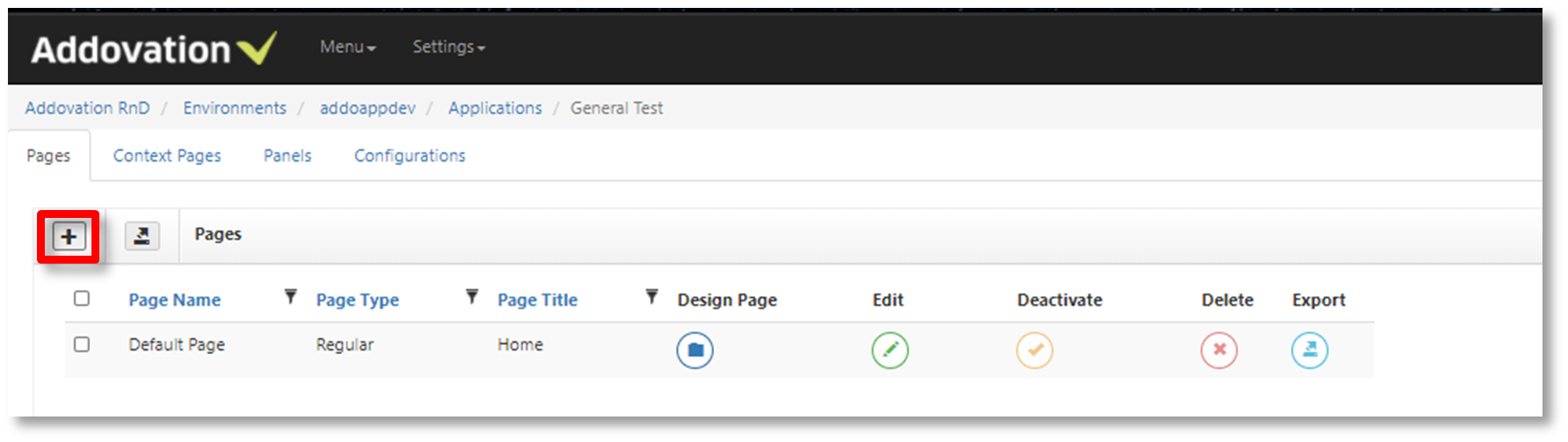The height and width of the screenshot is (442, 1568).
Task: Go to Environments breadcrumb link
Action: (235, 108)
